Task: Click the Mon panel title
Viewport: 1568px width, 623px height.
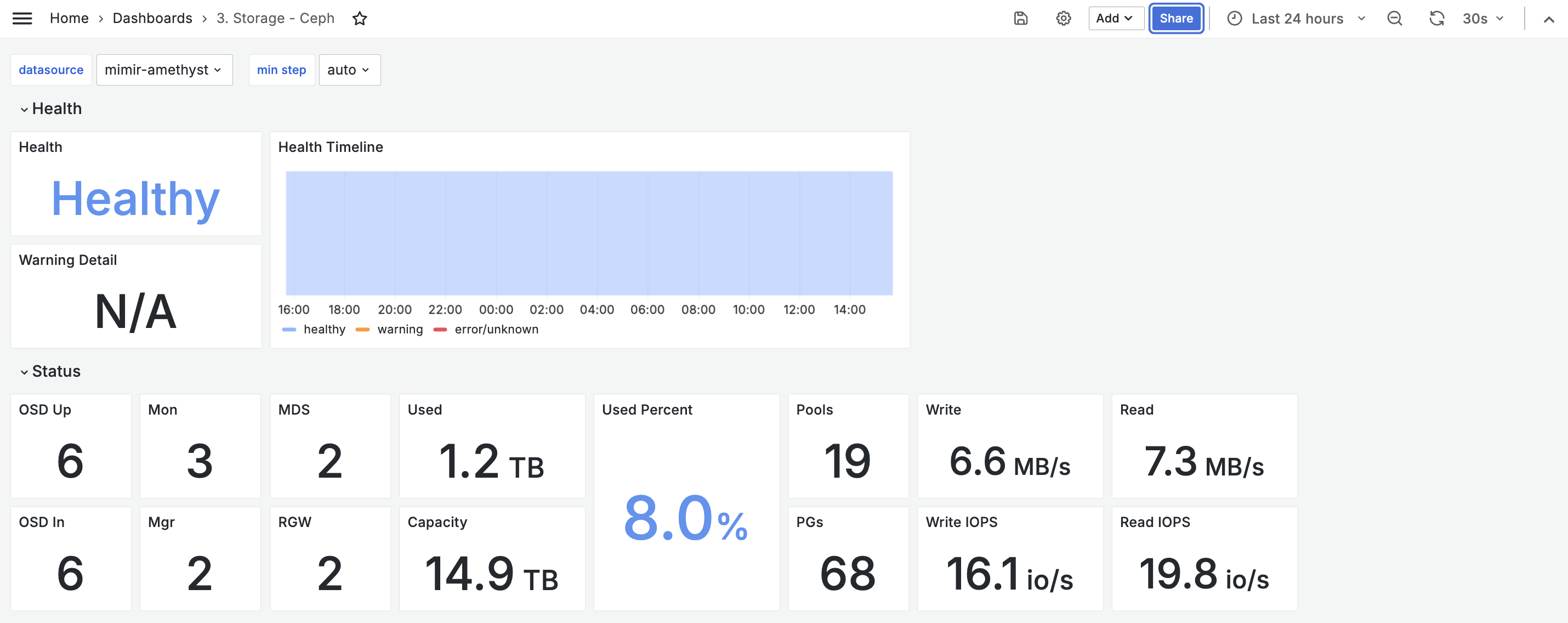Action: [162, 410]
